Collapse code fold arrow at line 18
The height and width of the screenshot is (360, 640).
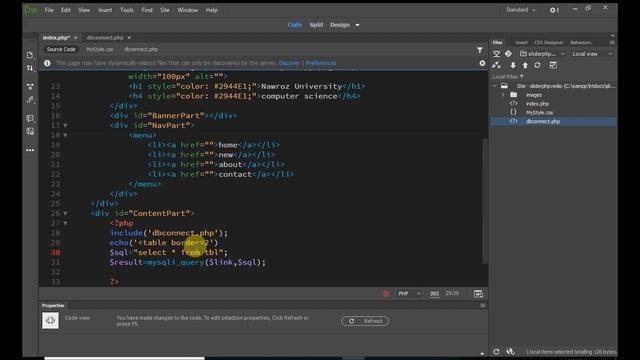point(65,136)
